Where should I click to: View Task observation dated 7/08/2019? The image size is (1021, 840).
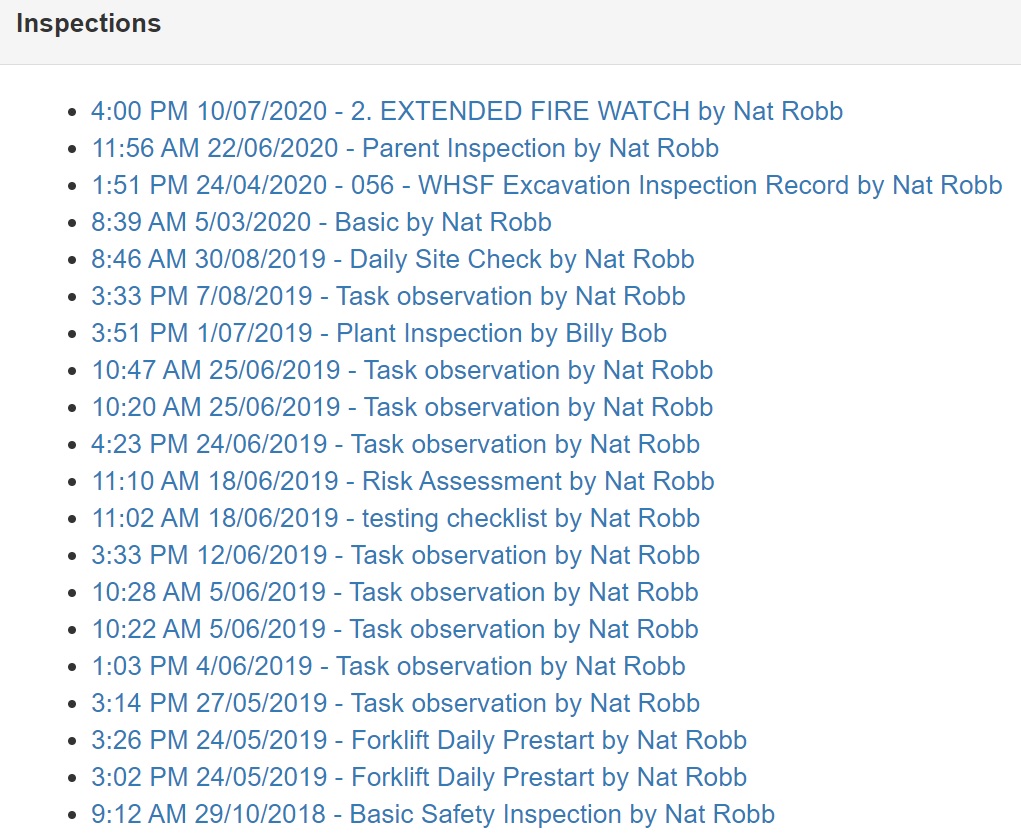tap(388, 296)
